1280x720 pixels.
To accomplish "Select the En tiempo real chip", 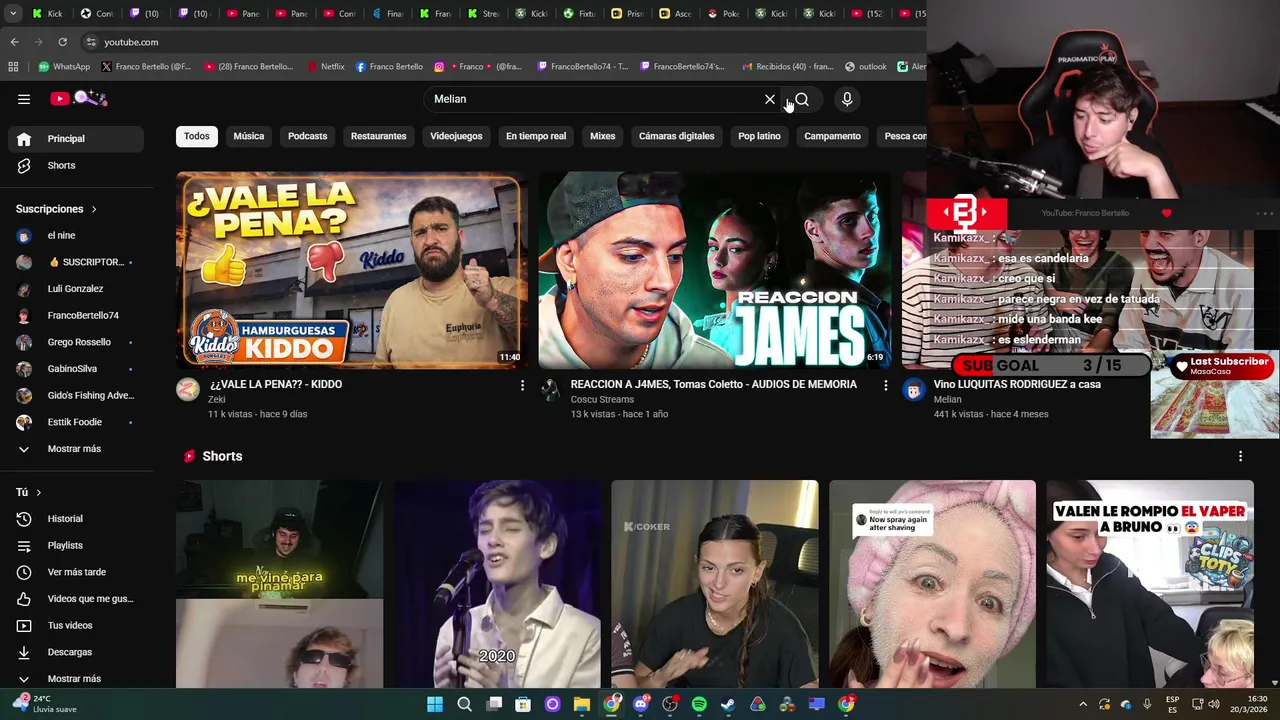I will point(536,136).
